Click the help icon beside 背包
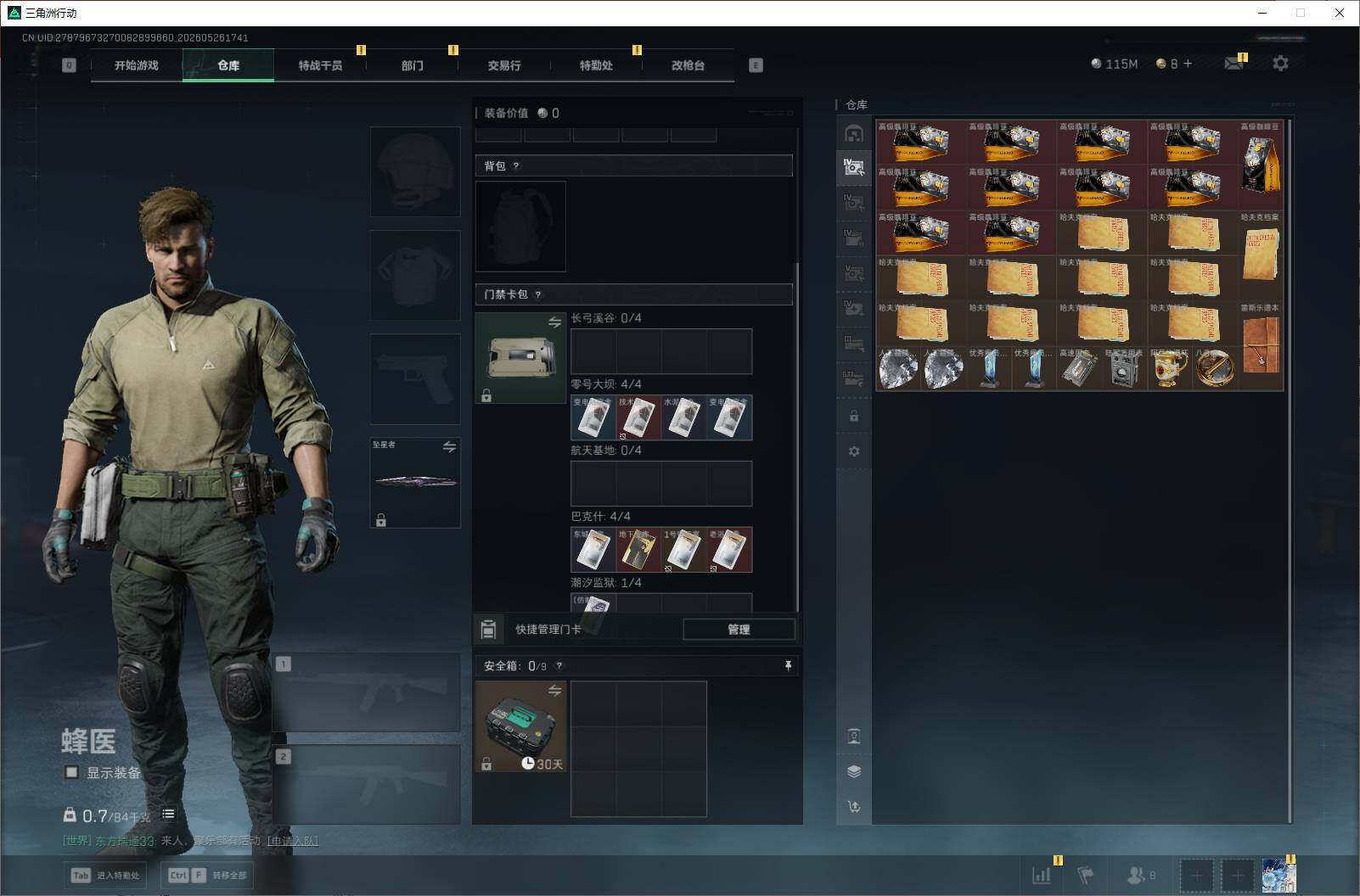Viewport: 1360px width, 896px height. (515, 166)
